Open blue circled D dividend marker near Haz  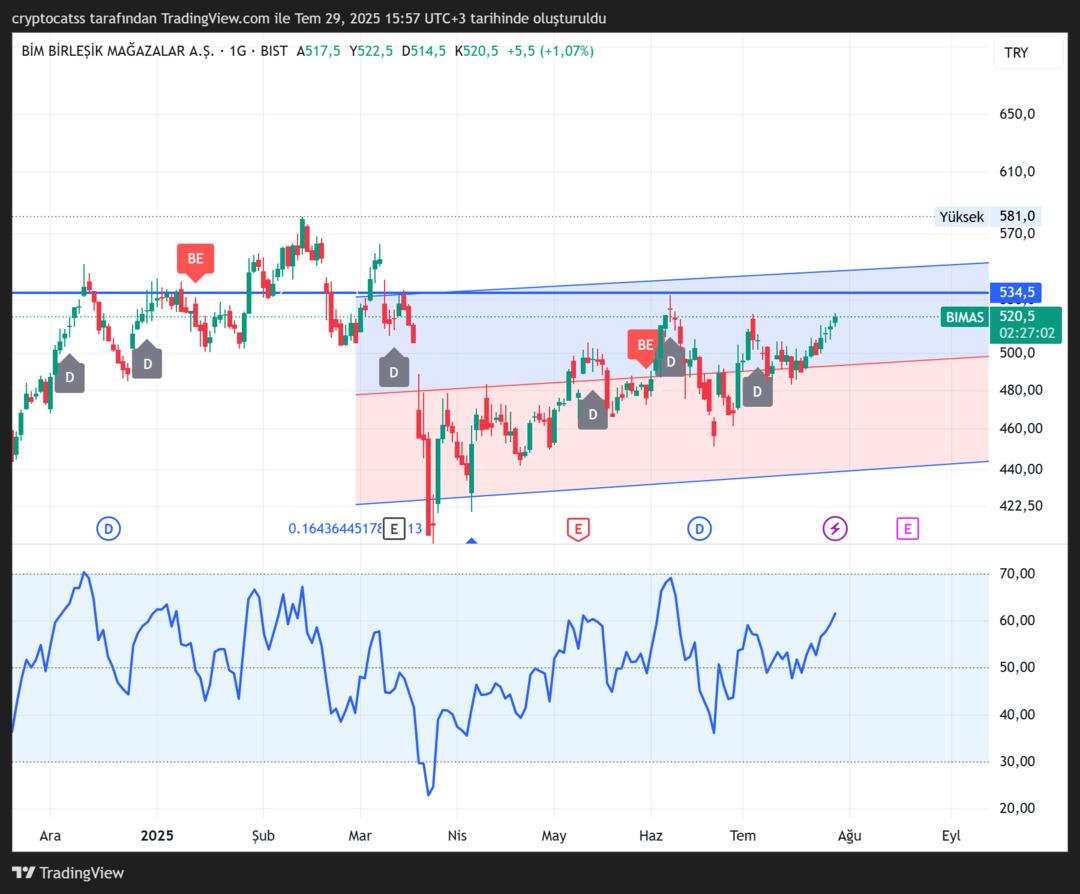point(699,529)
